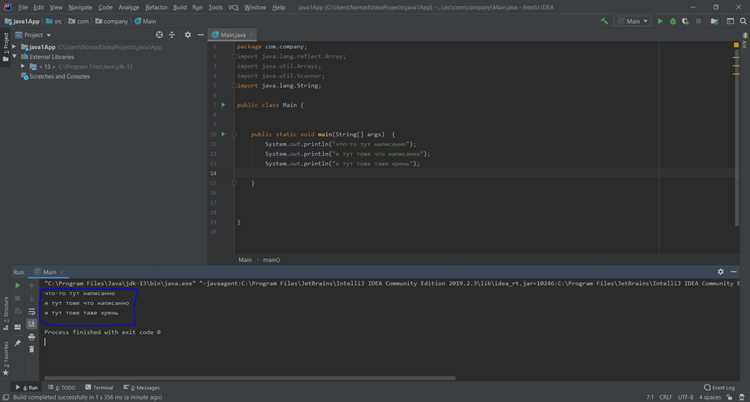The image size is (750, 402).
Task: Click the Stop square icon in toolbar
Action: tap(698, 21)
